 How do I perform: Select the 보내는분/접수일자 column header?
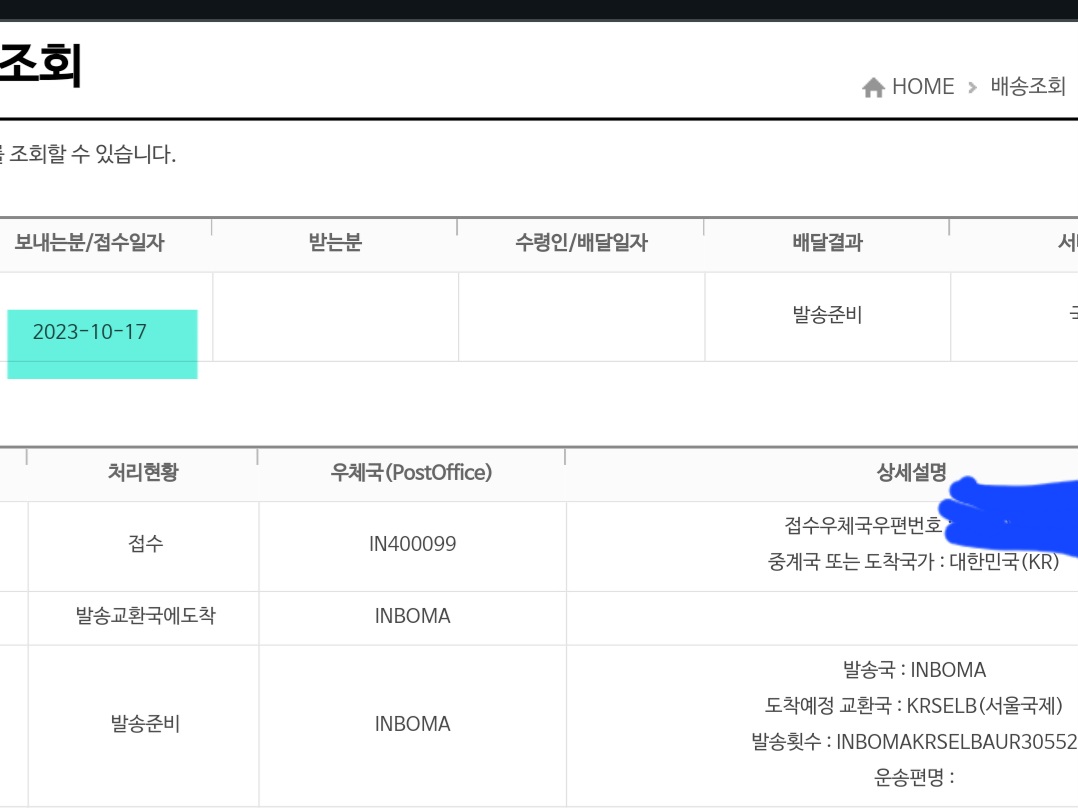pyautogui.click(x=89, y=243)
